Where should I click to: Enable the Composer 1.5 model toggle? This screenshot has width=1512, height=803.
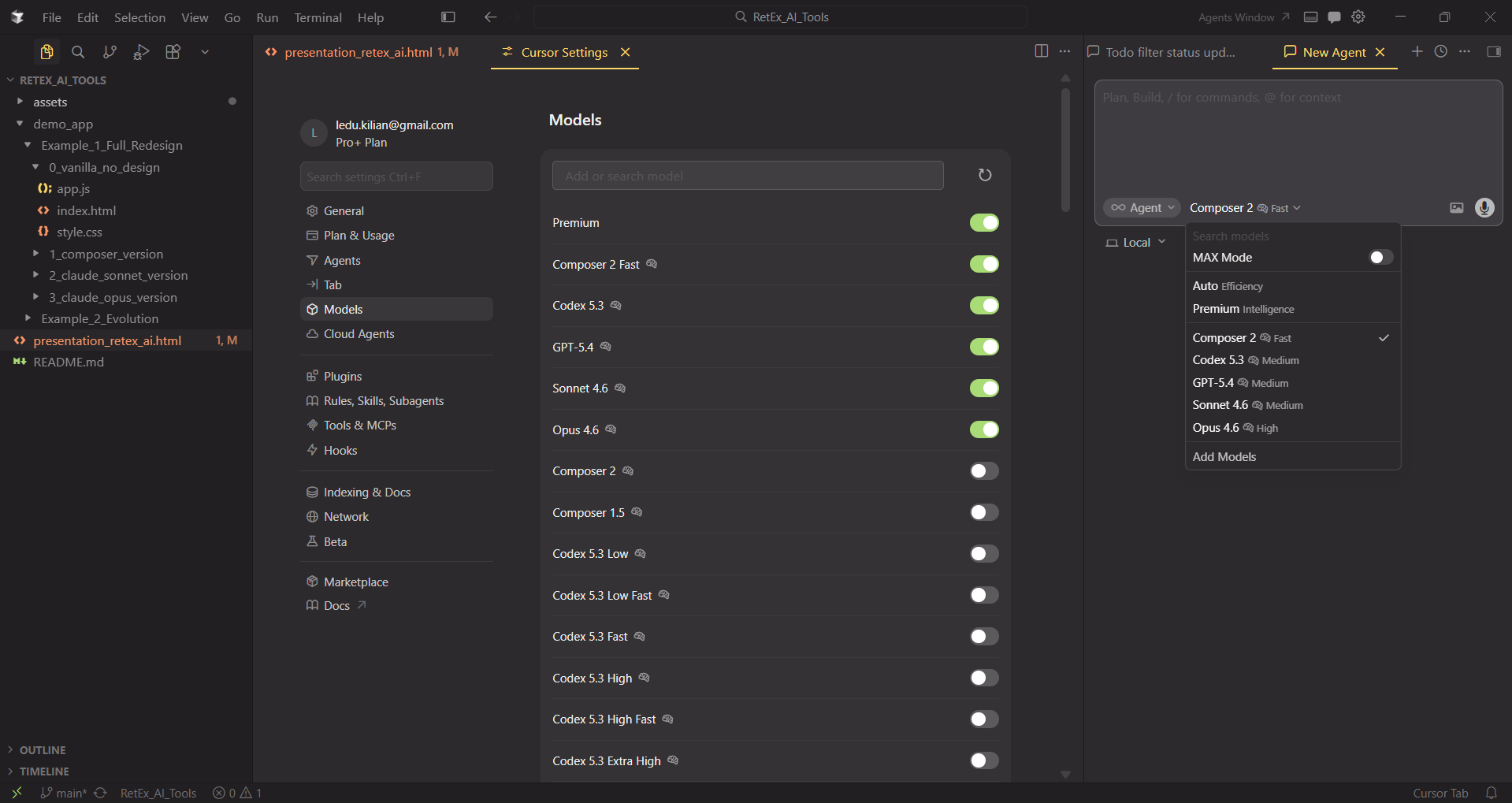point(983,513)
